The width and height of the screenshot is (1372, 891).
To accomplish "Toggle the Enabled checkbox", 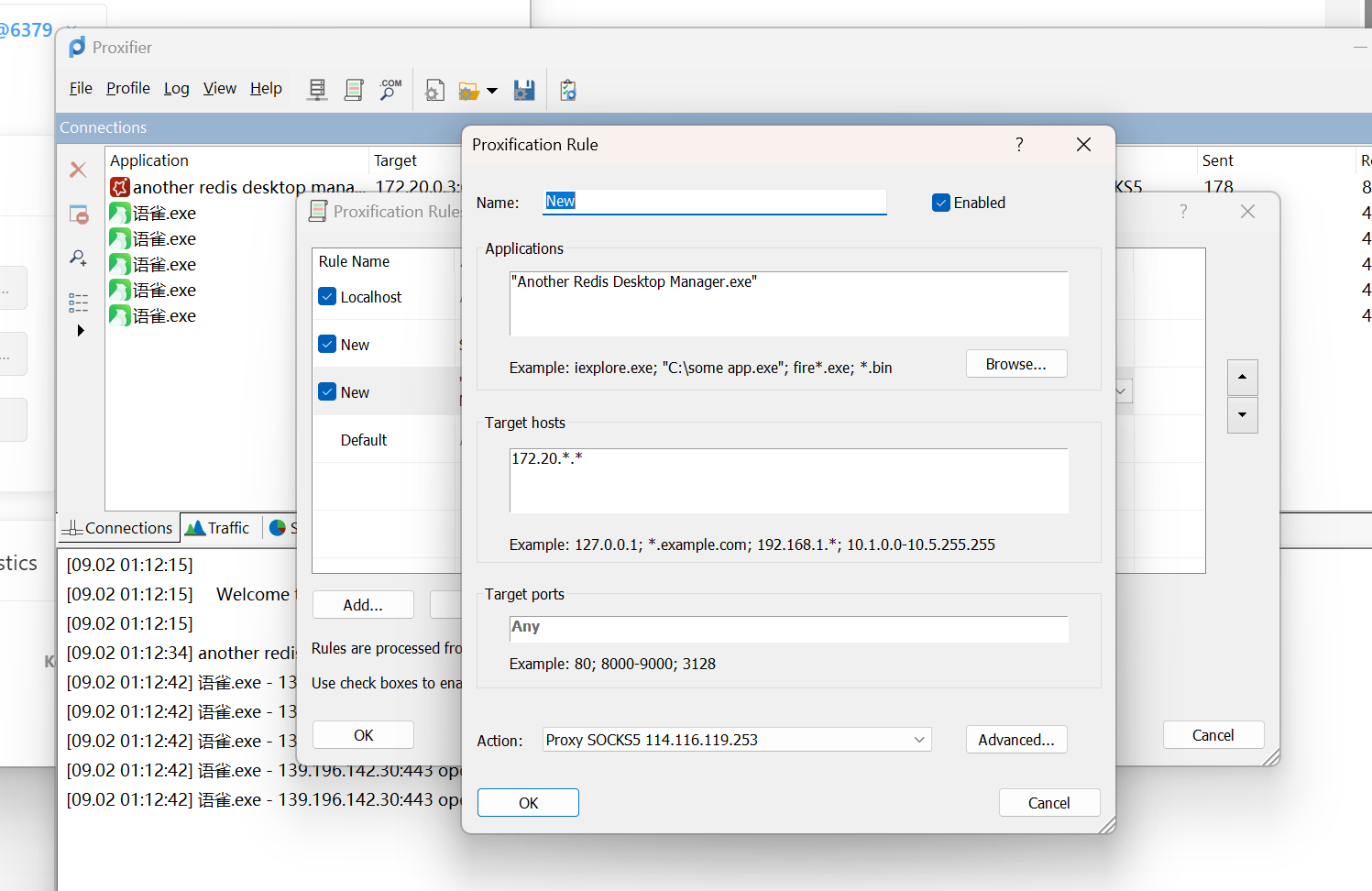I will pyautogui.click(x=941, y=203).
